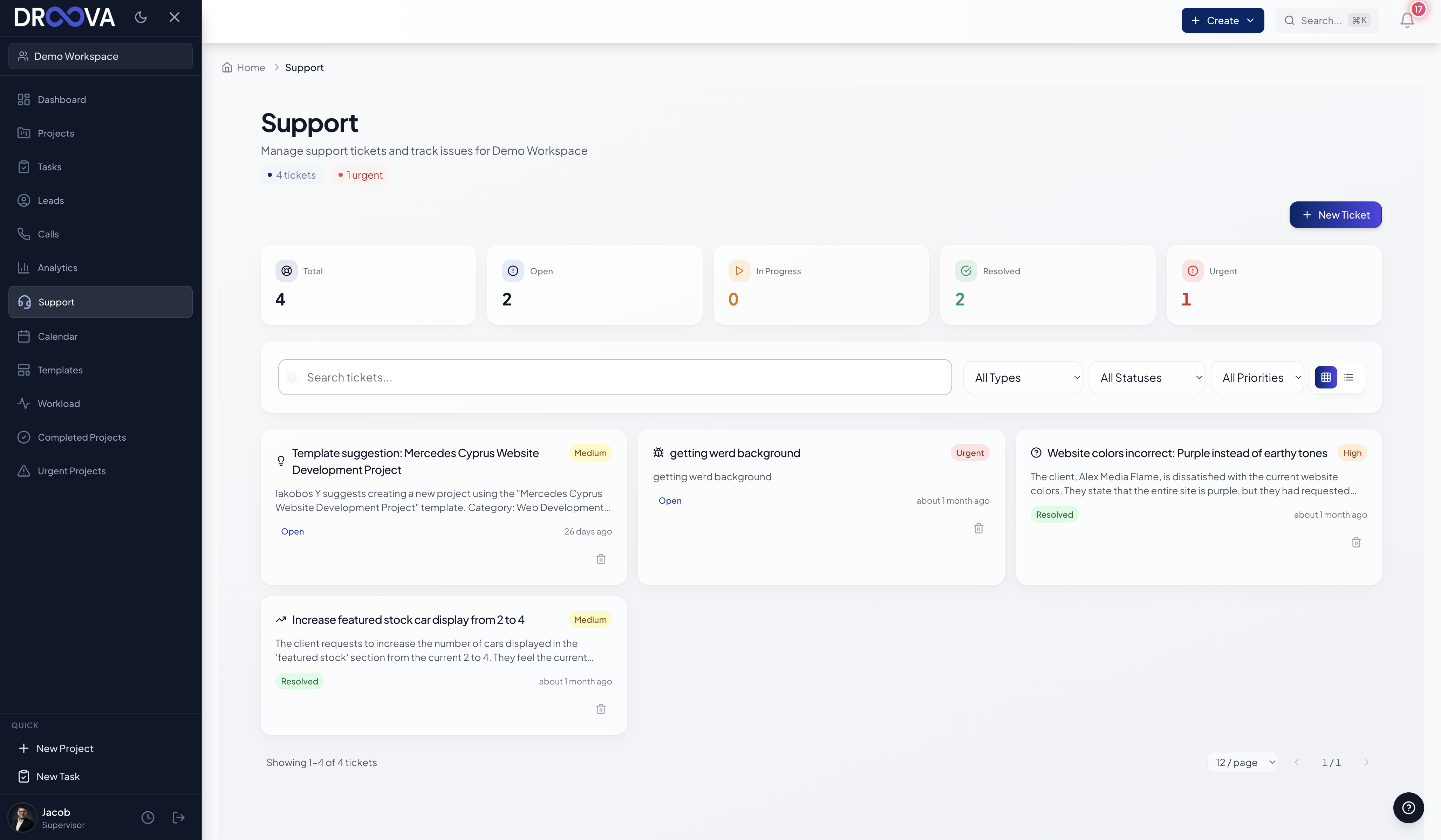Viewport: 1441px width, 840px height.
Task: Open the getting werd background ticket title
Action: (x=735, y=453)
